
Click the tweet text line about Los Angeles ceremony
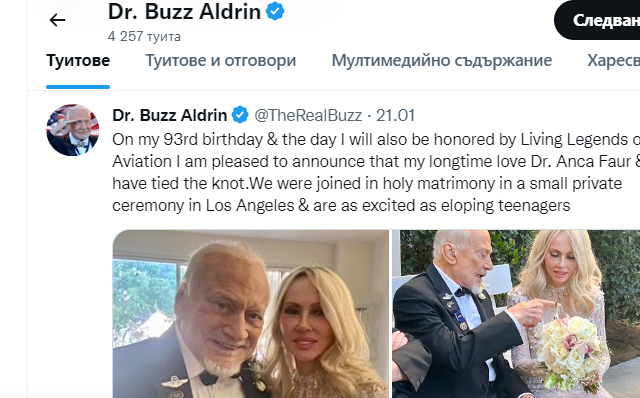[x=341, y=205]
